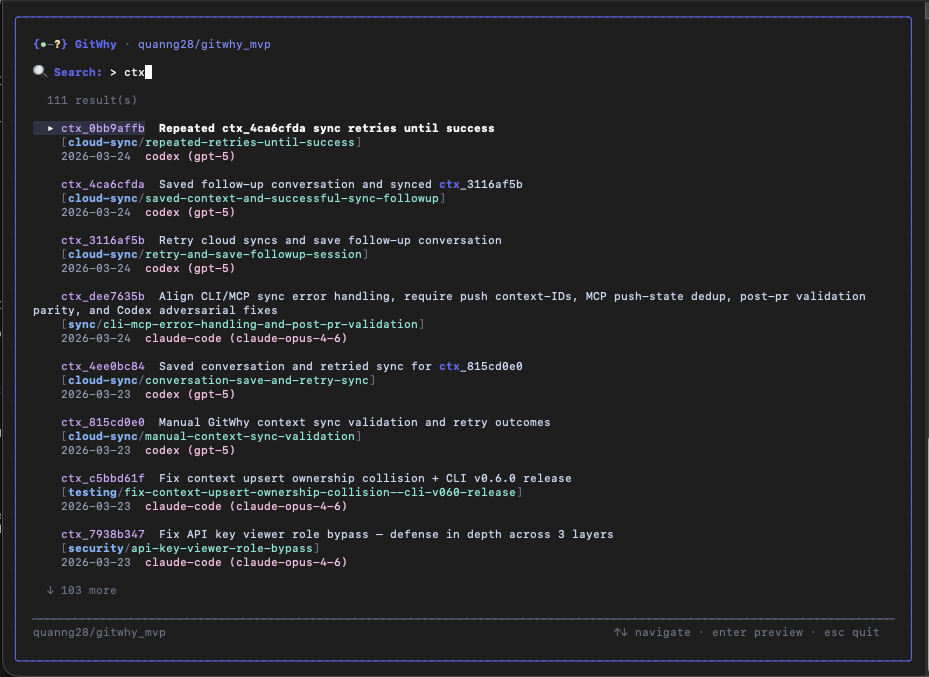Click path security/api-key-viewer-role-bypass
Image resolution: width=929 pixels, height=677 pixels.
(190, 548)
